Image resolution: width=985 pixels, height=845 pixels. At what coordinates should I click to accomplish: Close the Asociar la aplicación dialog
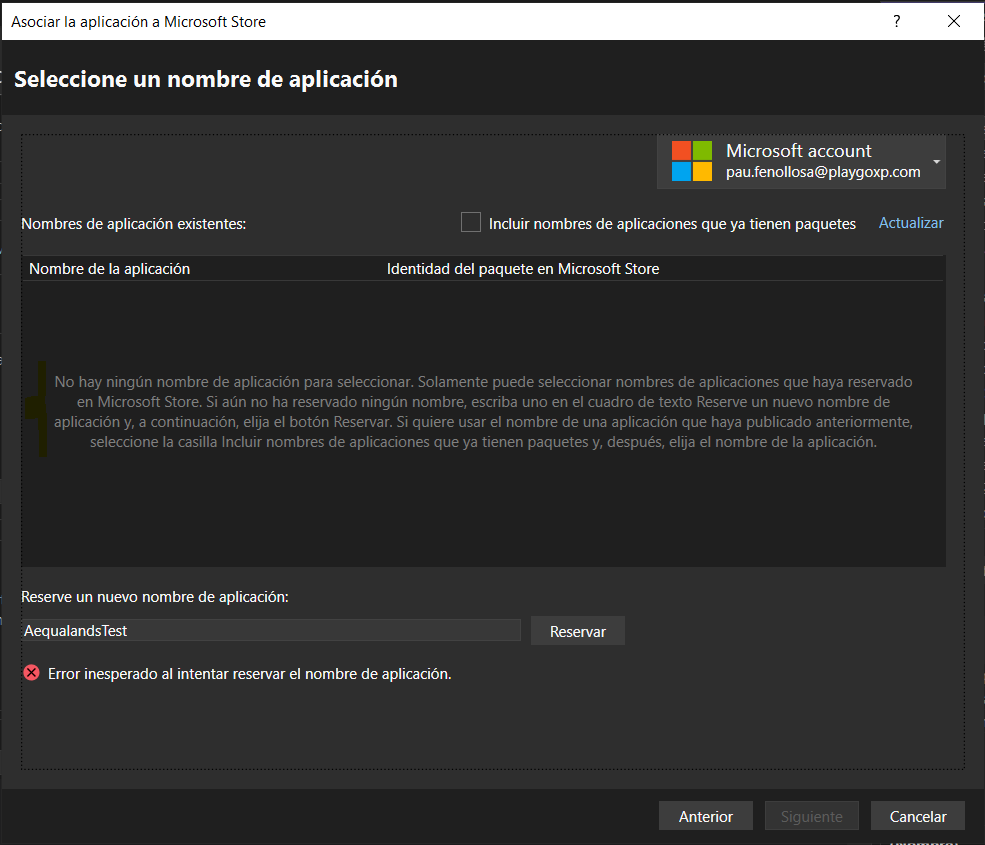954,21
